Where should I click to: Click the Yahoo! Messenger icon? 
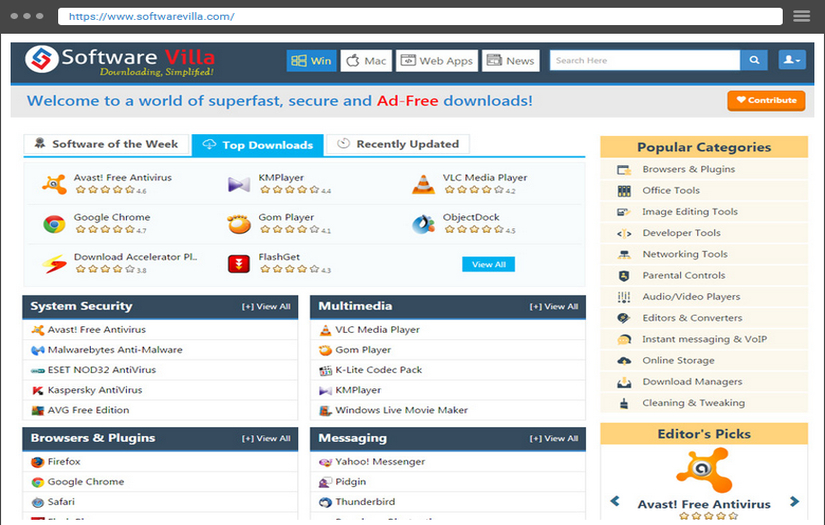(326, 462)
